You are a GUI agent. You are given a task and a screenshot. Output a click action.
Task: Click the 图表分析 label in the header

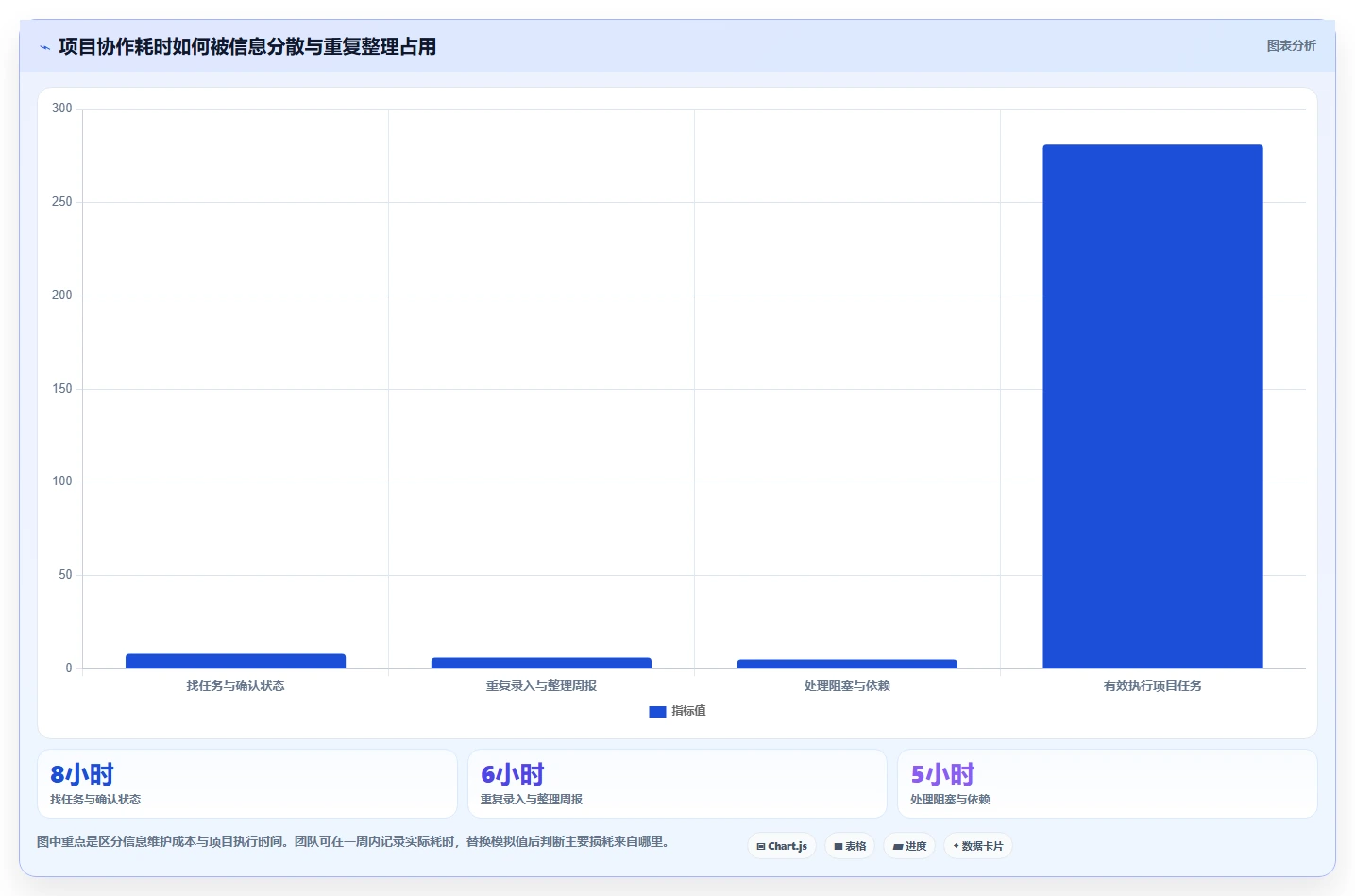tap(1291, 45)
